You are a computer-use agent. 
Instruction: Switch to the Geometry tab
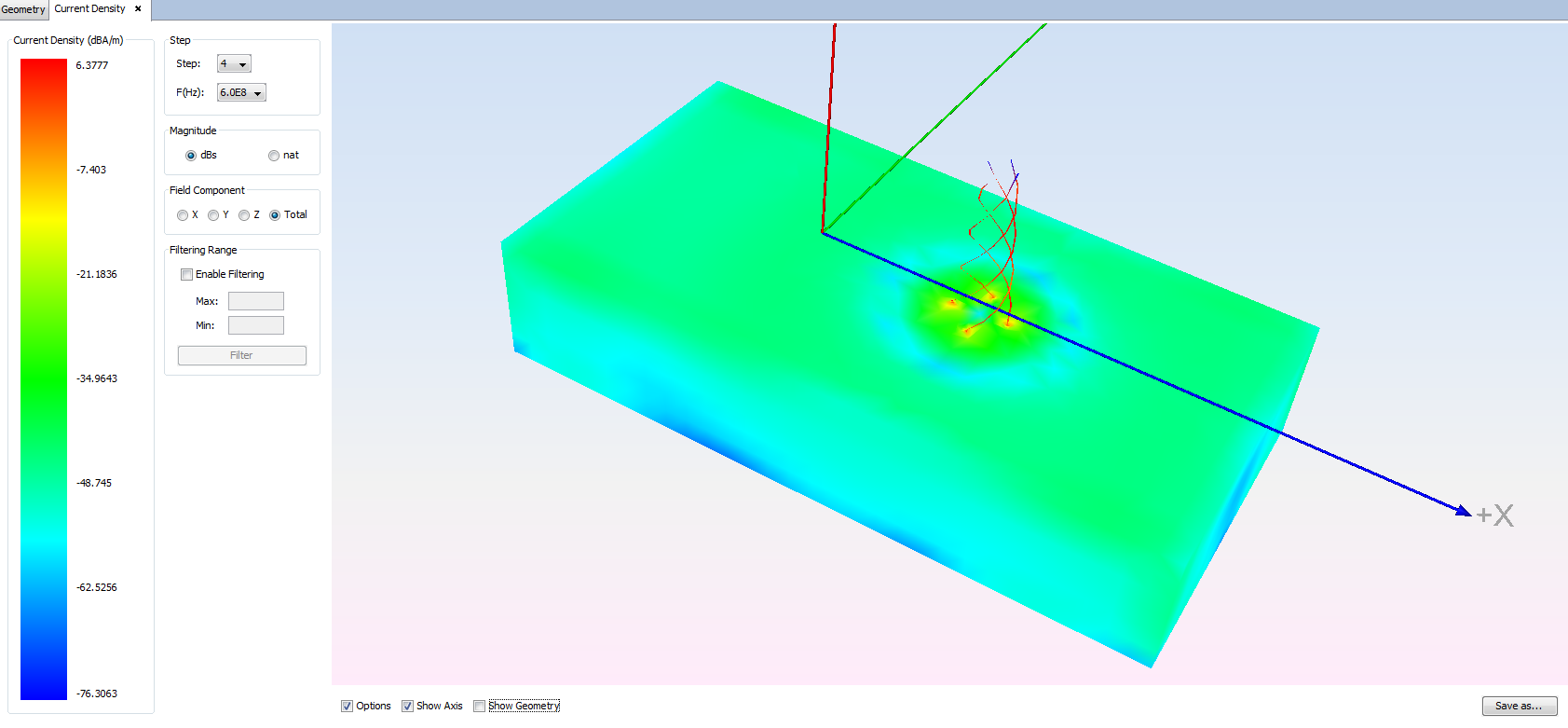[23, 9]
